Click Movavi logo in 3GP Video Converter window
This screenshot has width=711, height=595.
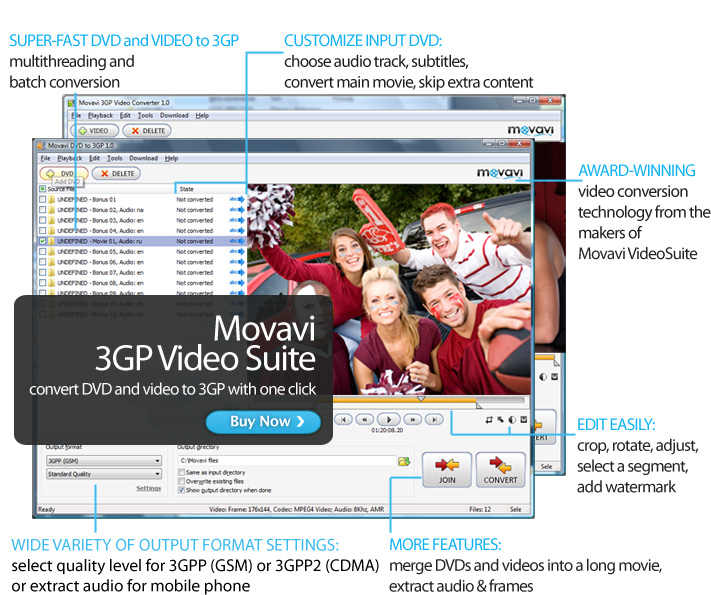(531, 130)
